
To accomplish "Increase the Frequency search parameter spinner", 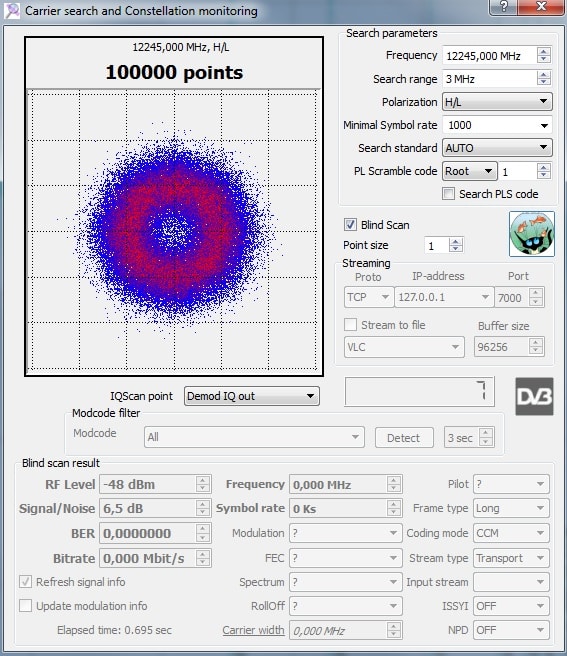I will pyautogui.click(x=544, y=51).
